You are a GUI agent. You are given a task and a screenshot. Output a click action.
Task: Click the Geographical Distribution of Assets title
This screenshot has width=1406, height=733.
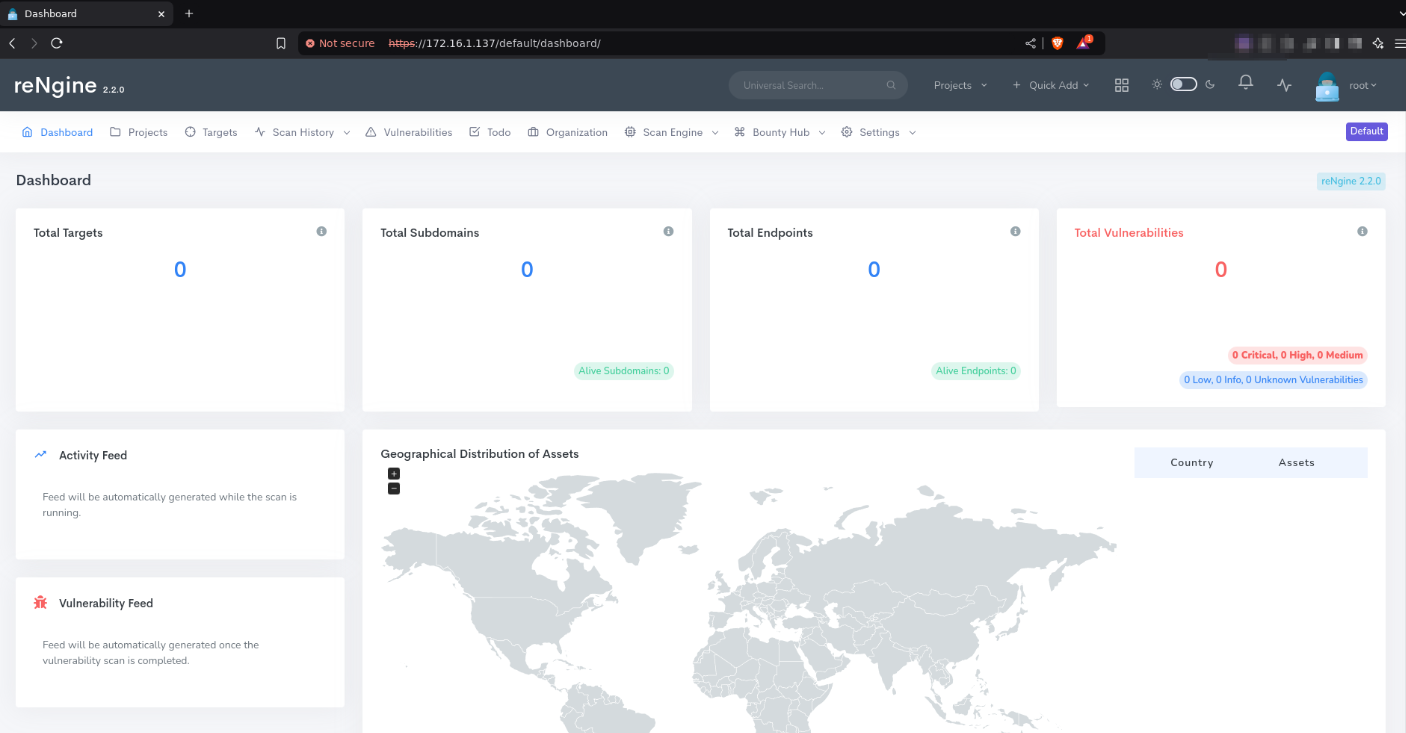coord(480,454)
